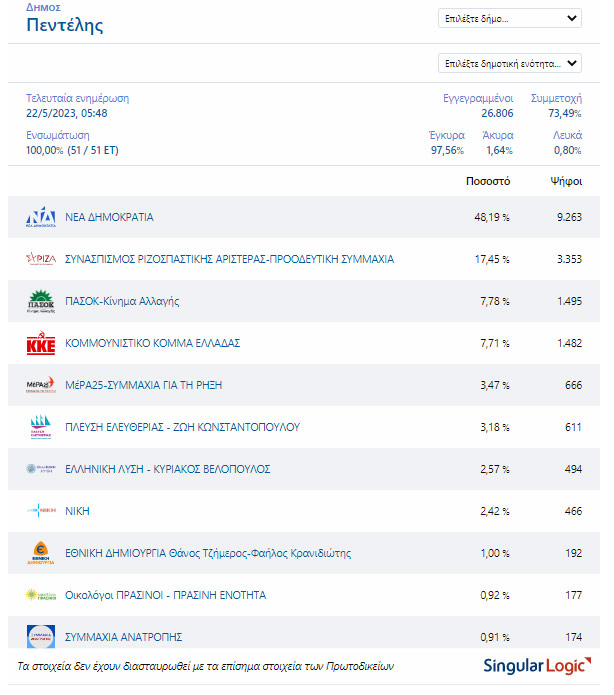Click the Plefsi Eleftherias ship logo

coord(41,427)
